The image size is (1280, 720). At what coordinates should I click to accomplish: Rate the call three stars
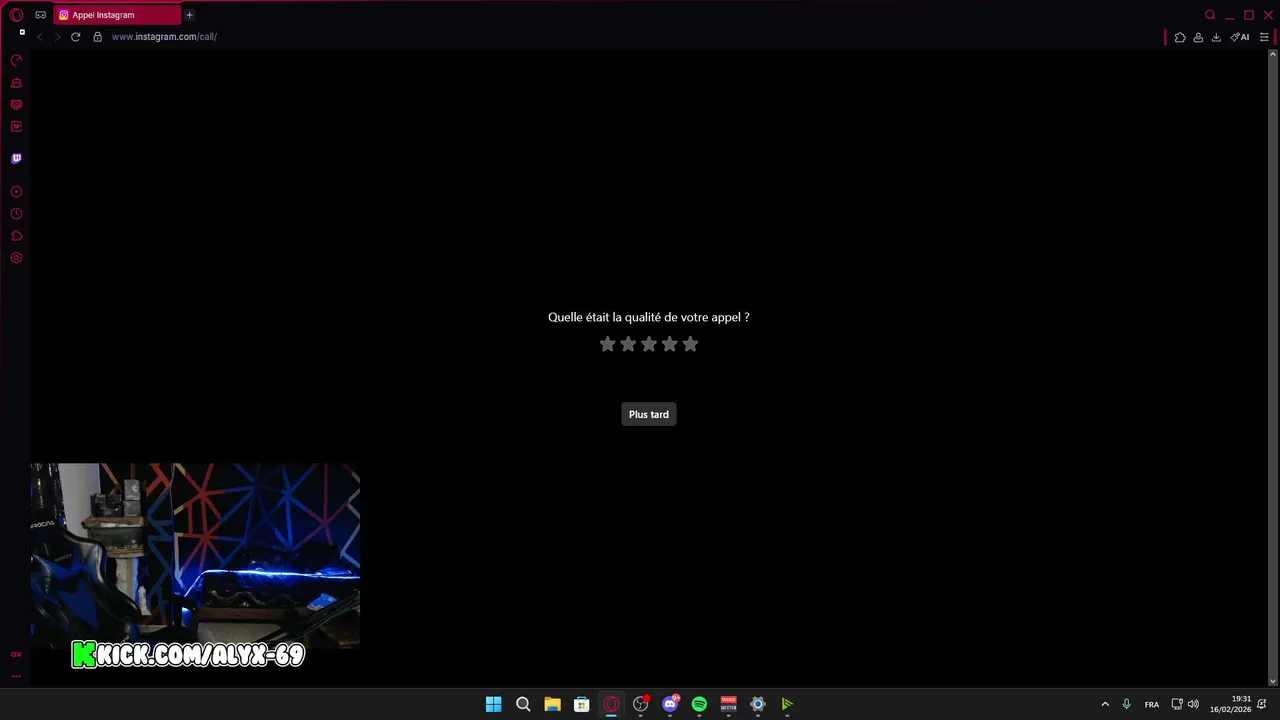pyautogui.click(x=649, y=344)
